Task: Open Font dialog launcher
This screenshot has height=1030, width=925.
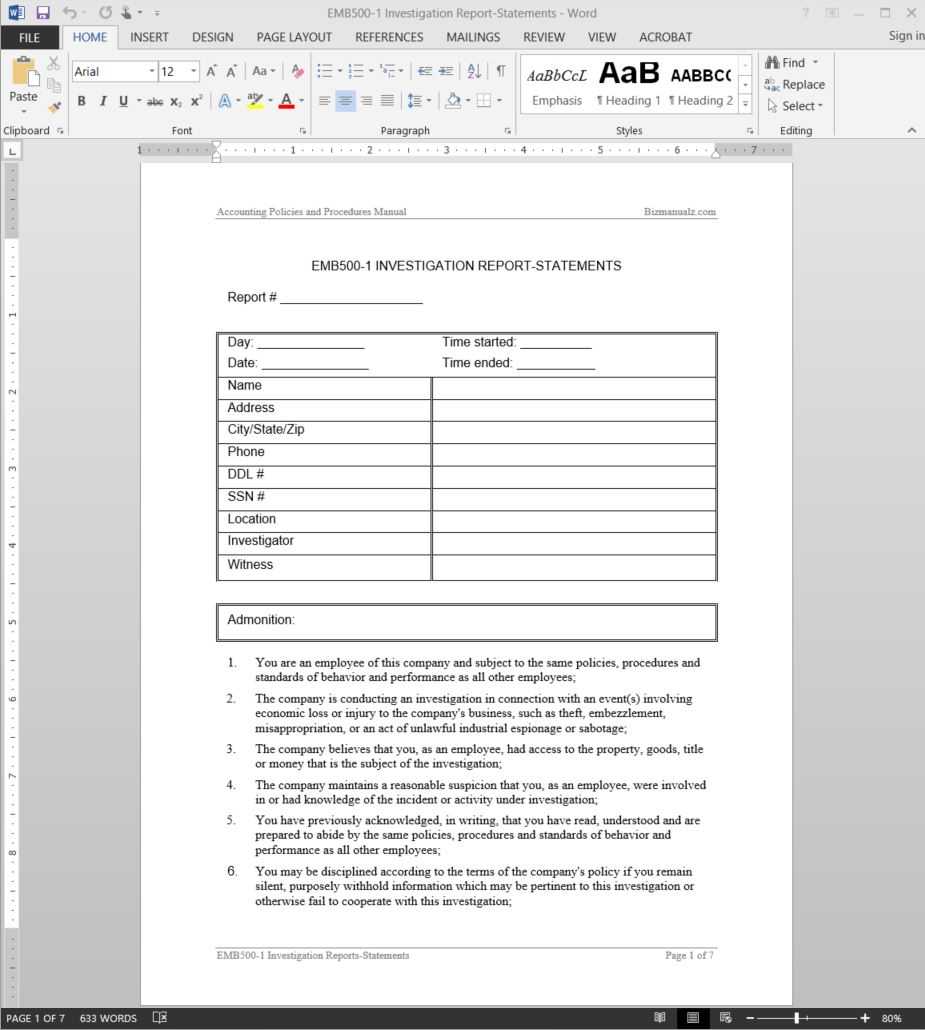Action: [302, 131]
